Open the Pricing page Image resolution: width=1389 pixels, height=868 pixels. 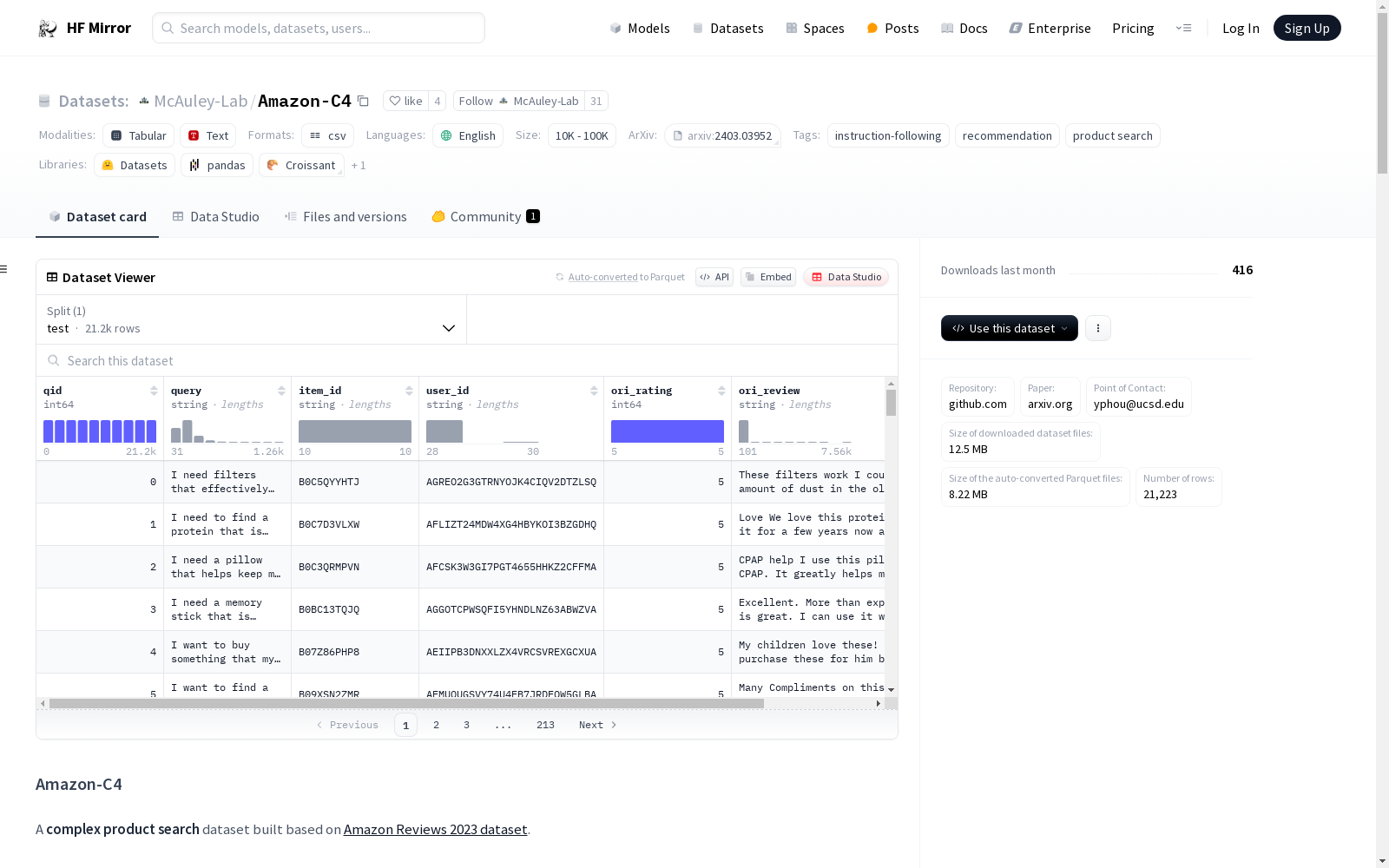coord(1133,28)
